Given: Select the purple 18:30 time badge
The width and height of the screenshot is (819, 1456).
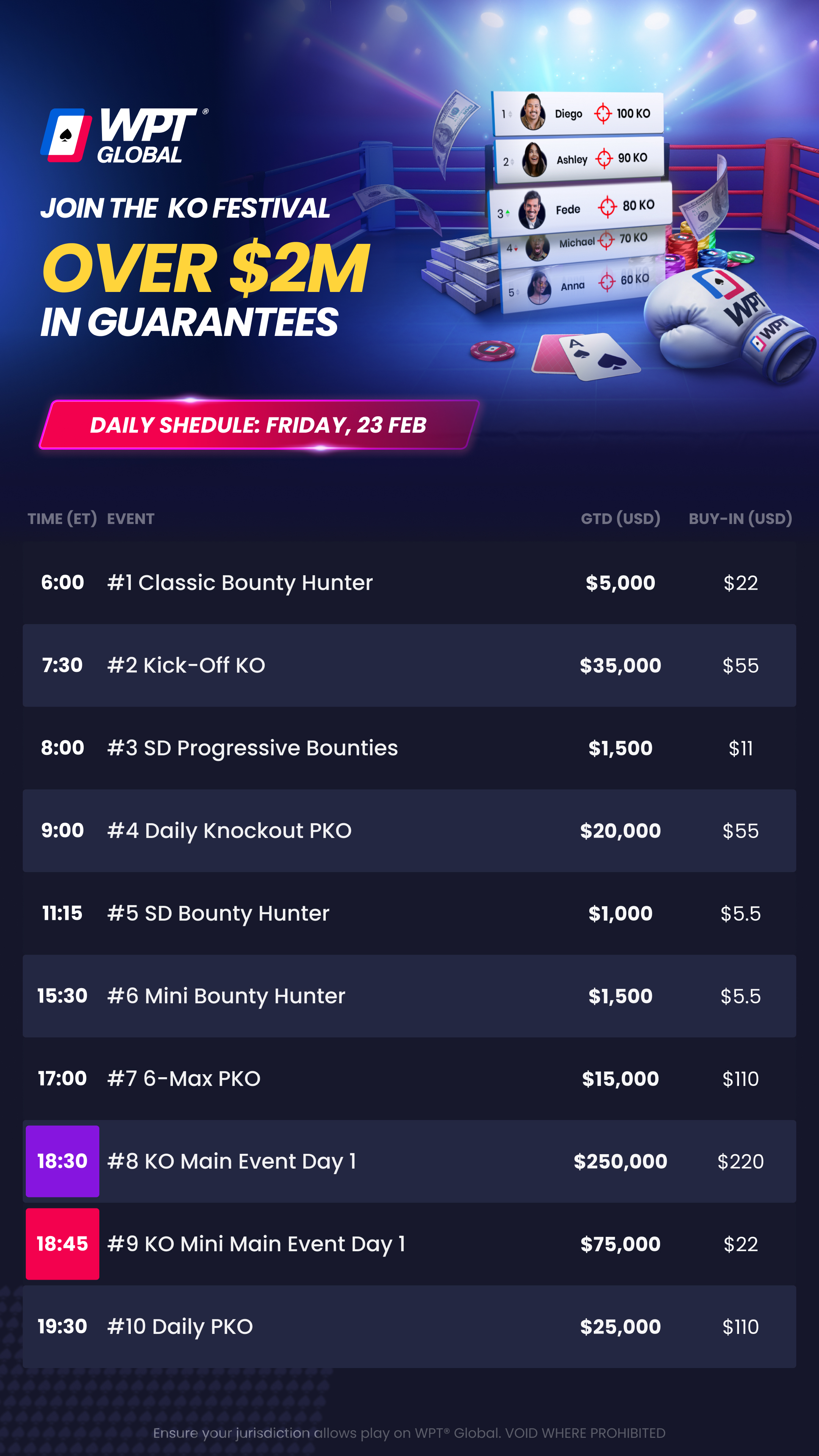Looking at the screenshot, I should click(62, 1161).
